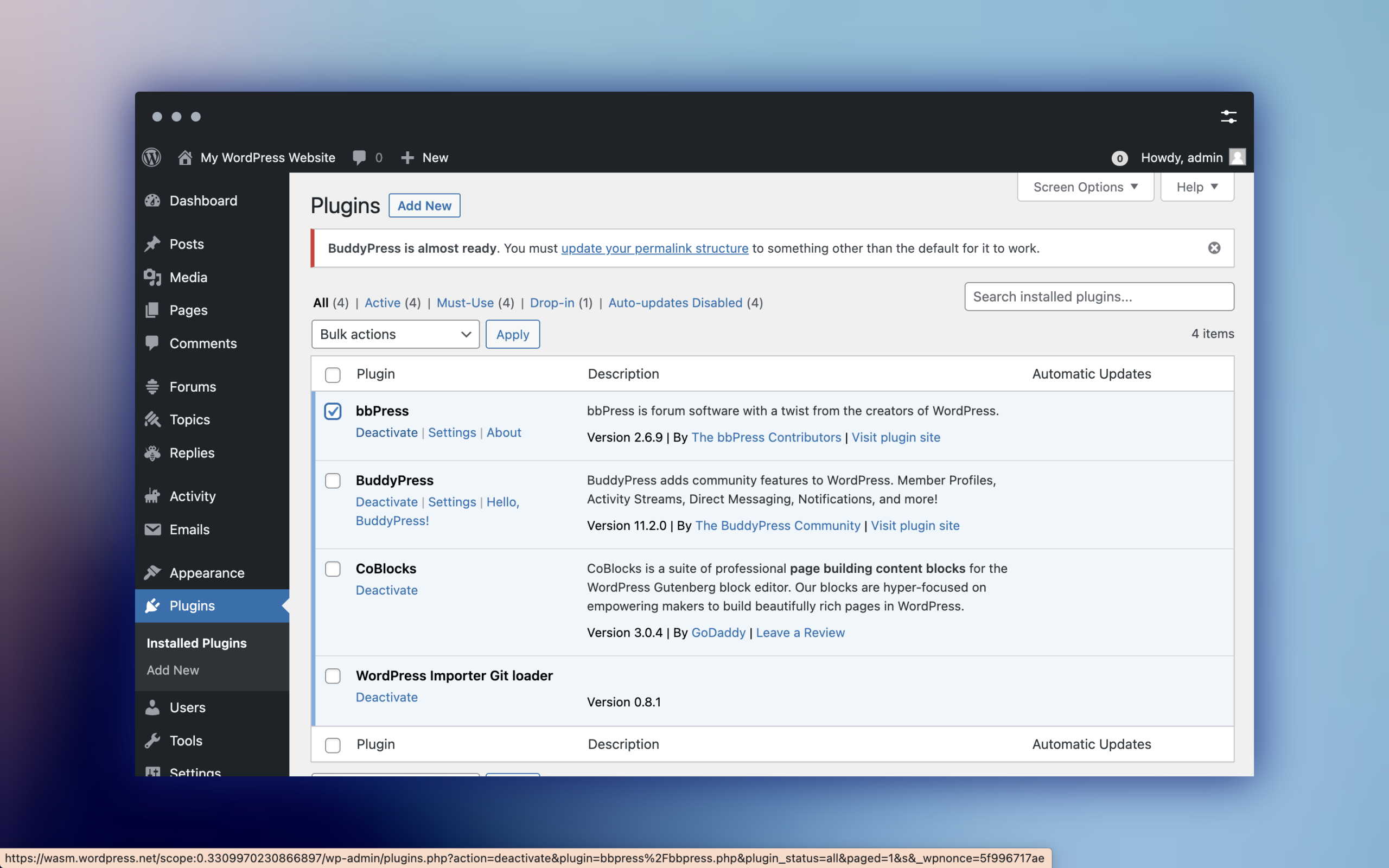Click Leave a Review for CoBlocks

[x=800, y=632]
